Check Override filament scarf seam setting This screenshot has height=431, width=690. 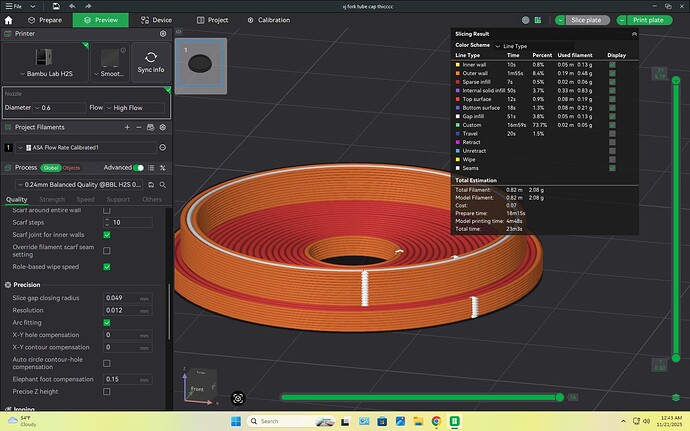[106, 250]
